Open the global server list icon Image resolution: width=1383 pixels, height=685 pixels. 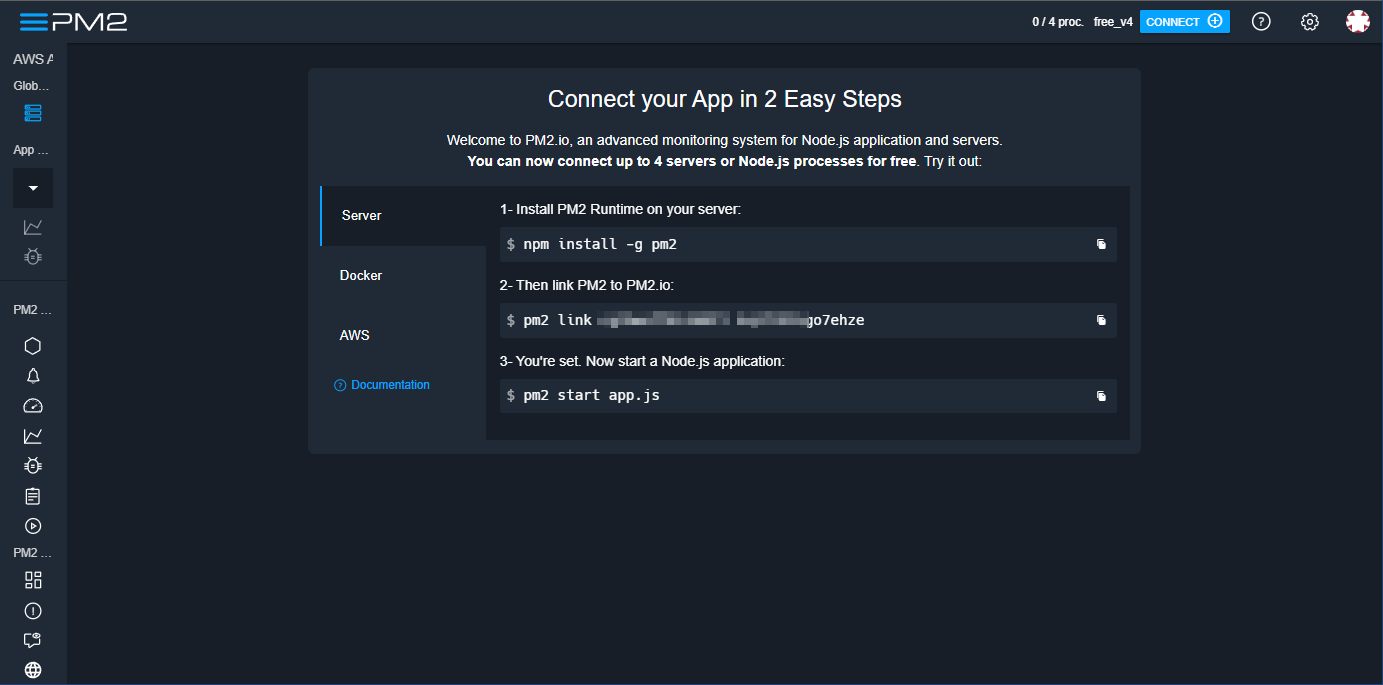pyautogui.click(x=33, y=113)
